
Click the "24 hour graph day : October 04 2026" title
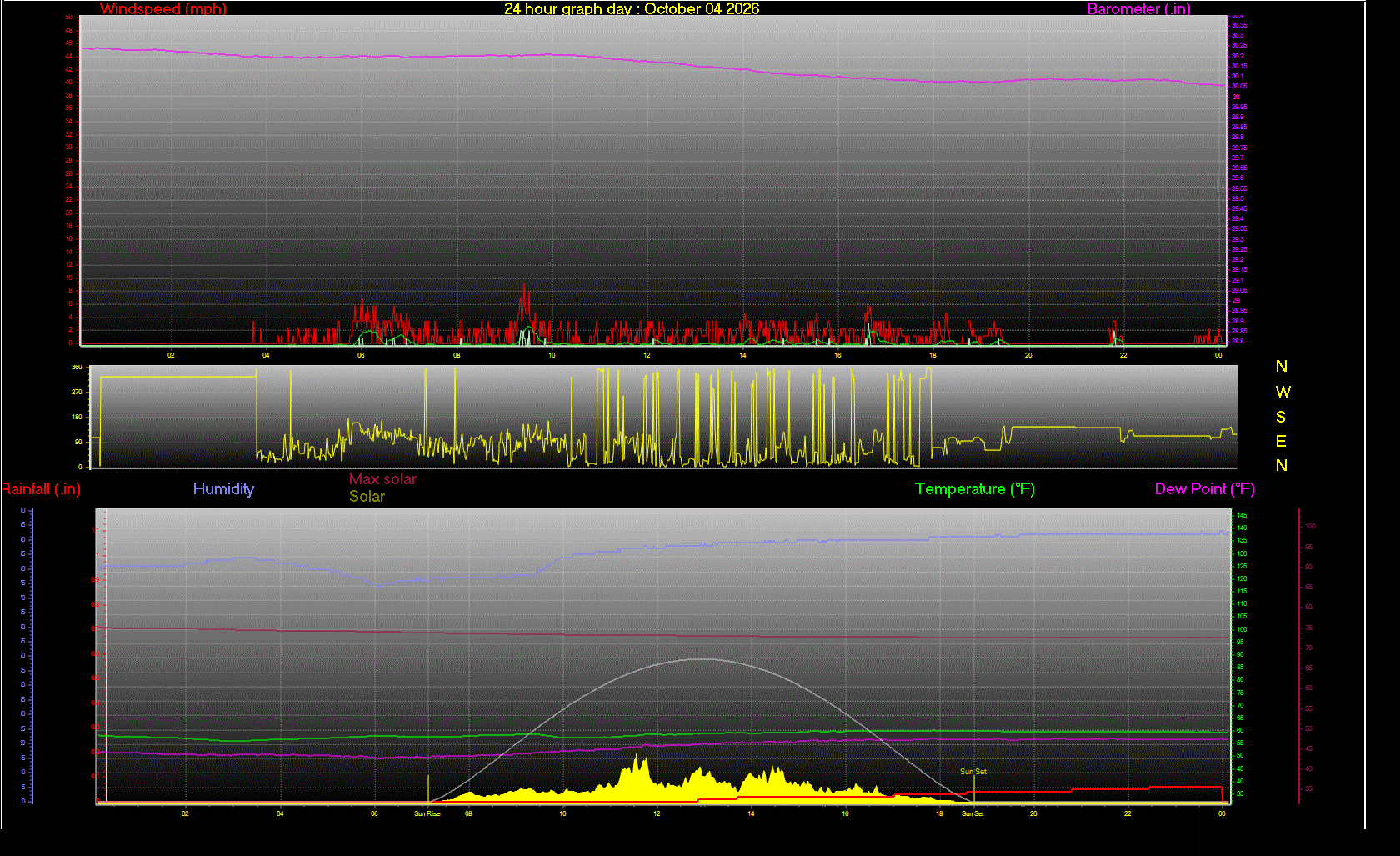click(632, 8)
